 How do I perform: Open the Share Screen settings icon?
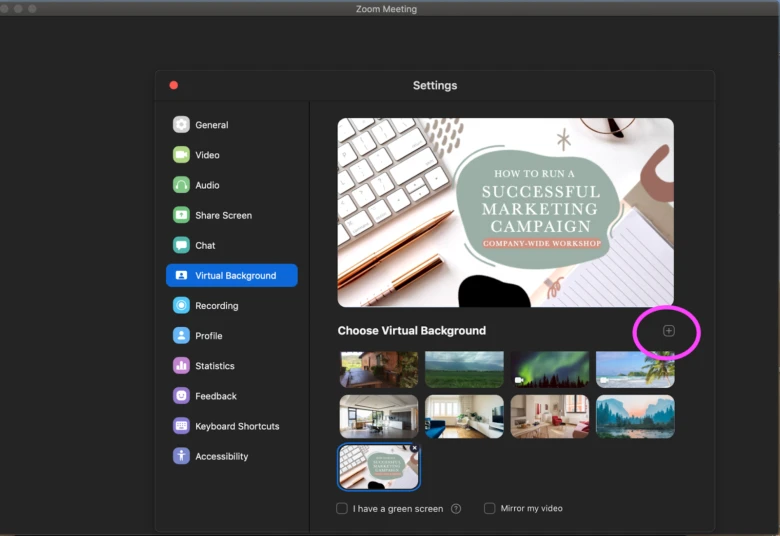point(181,215)
